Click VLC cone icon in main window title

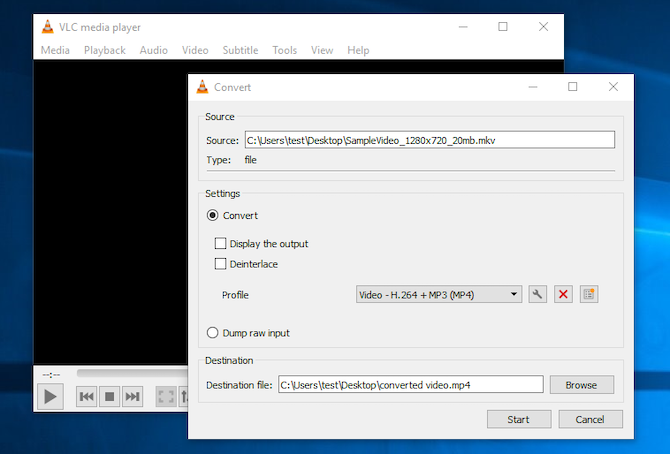click(x=47, y=27)
